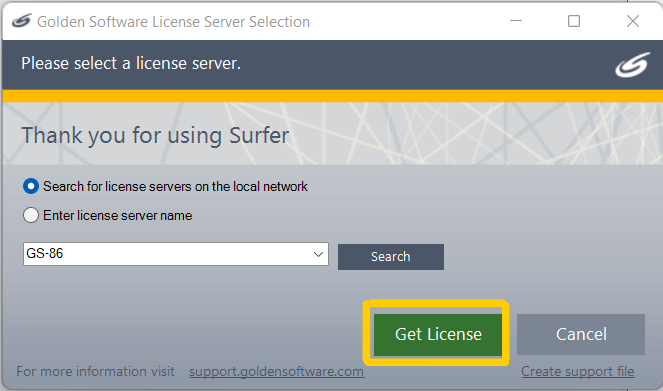Viewport: 663px width, 391px height.
Task: Close the License Server Selection dialog
Action: click(x=633, y=21)
